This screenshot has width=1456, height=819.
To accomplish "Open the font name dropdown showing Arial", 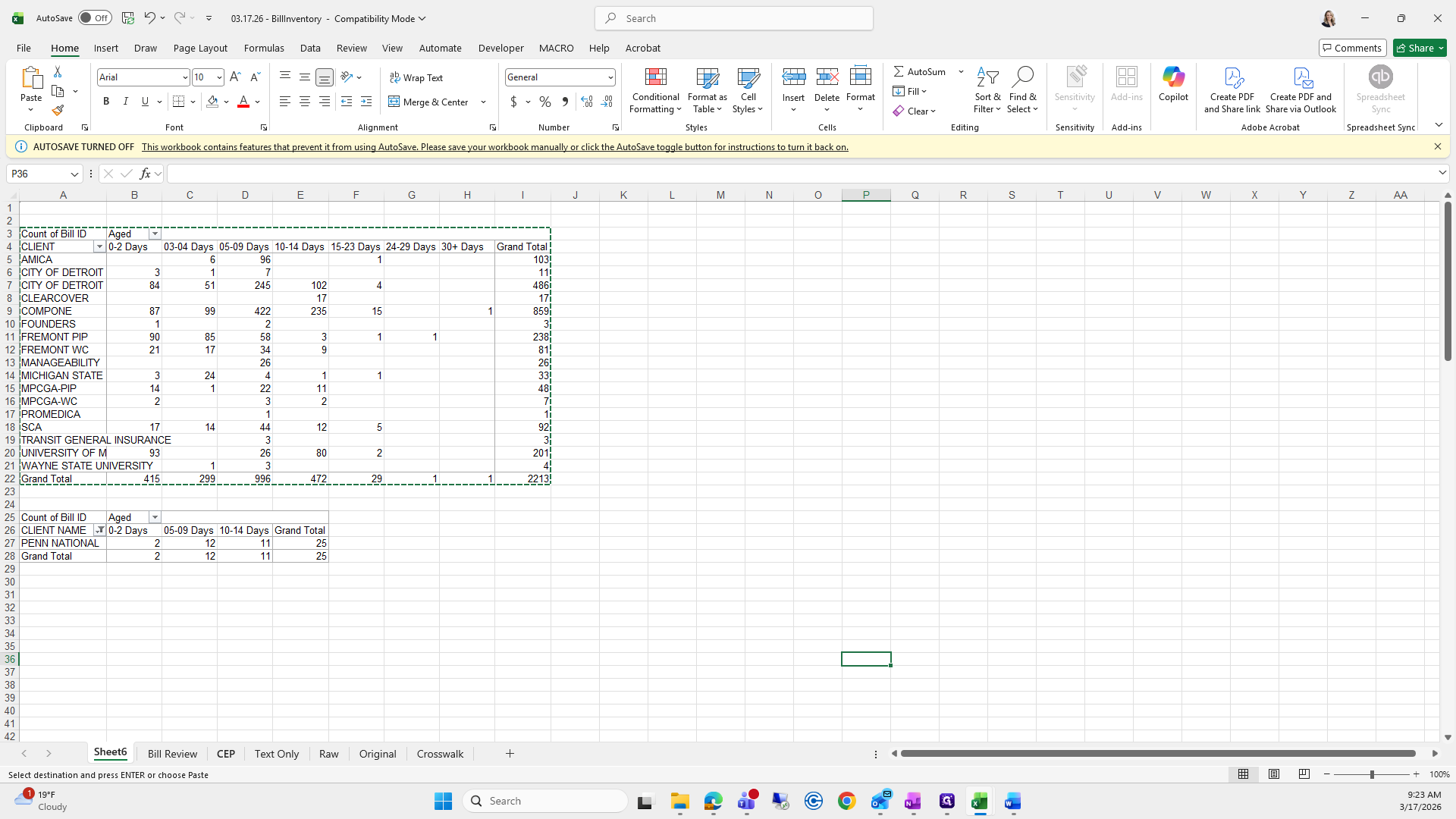I will pos(184,77).
